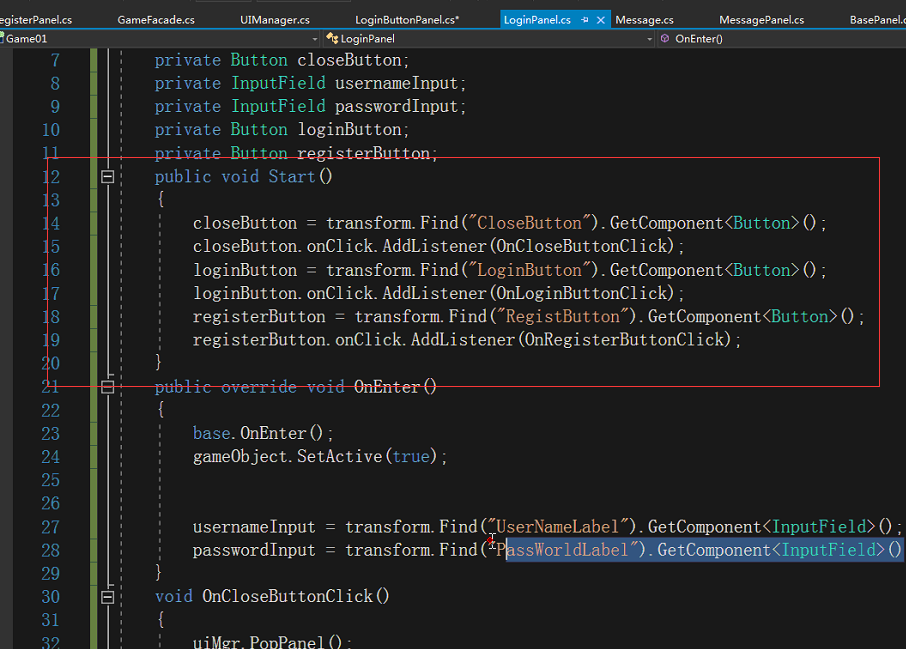Open the LoginButtonPanel.cs* tab
Screen dimensions: 906x649
coord(407,20)
